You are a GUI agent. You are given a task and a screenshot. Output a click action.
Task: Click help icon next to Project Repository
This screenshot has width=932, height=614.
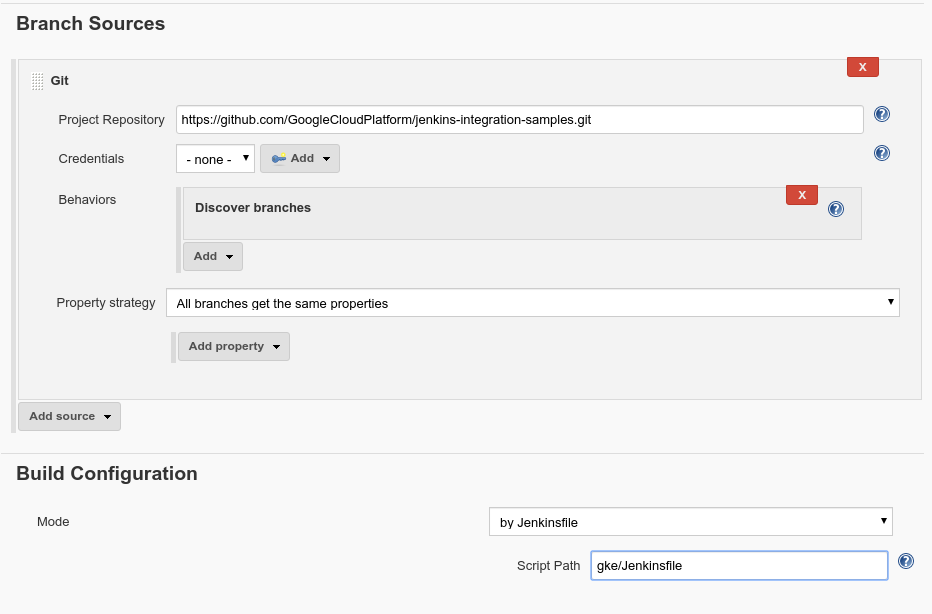(x=881, y=114)
